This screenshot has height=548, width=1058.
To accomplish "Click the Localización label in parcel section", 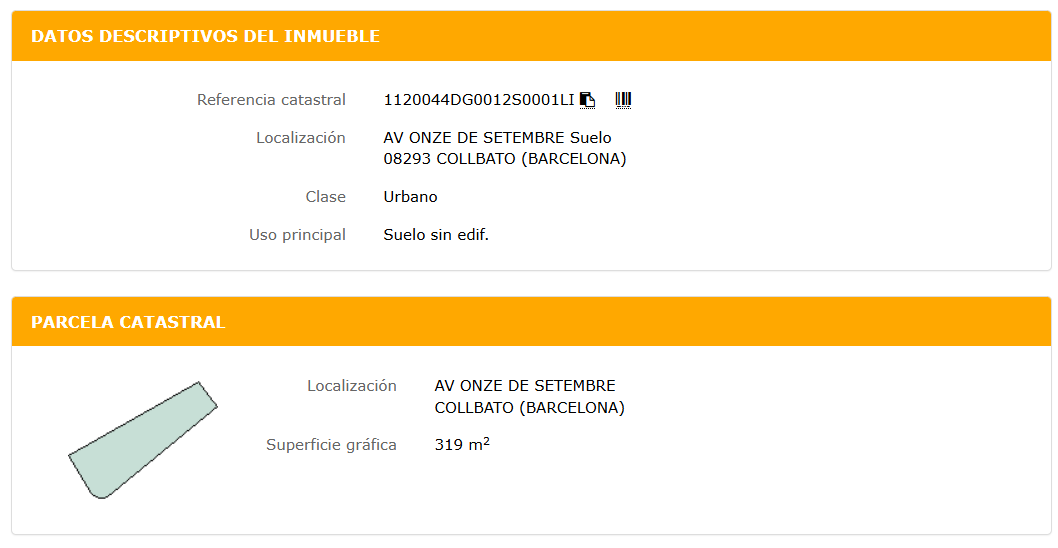I will coord(351,385).
